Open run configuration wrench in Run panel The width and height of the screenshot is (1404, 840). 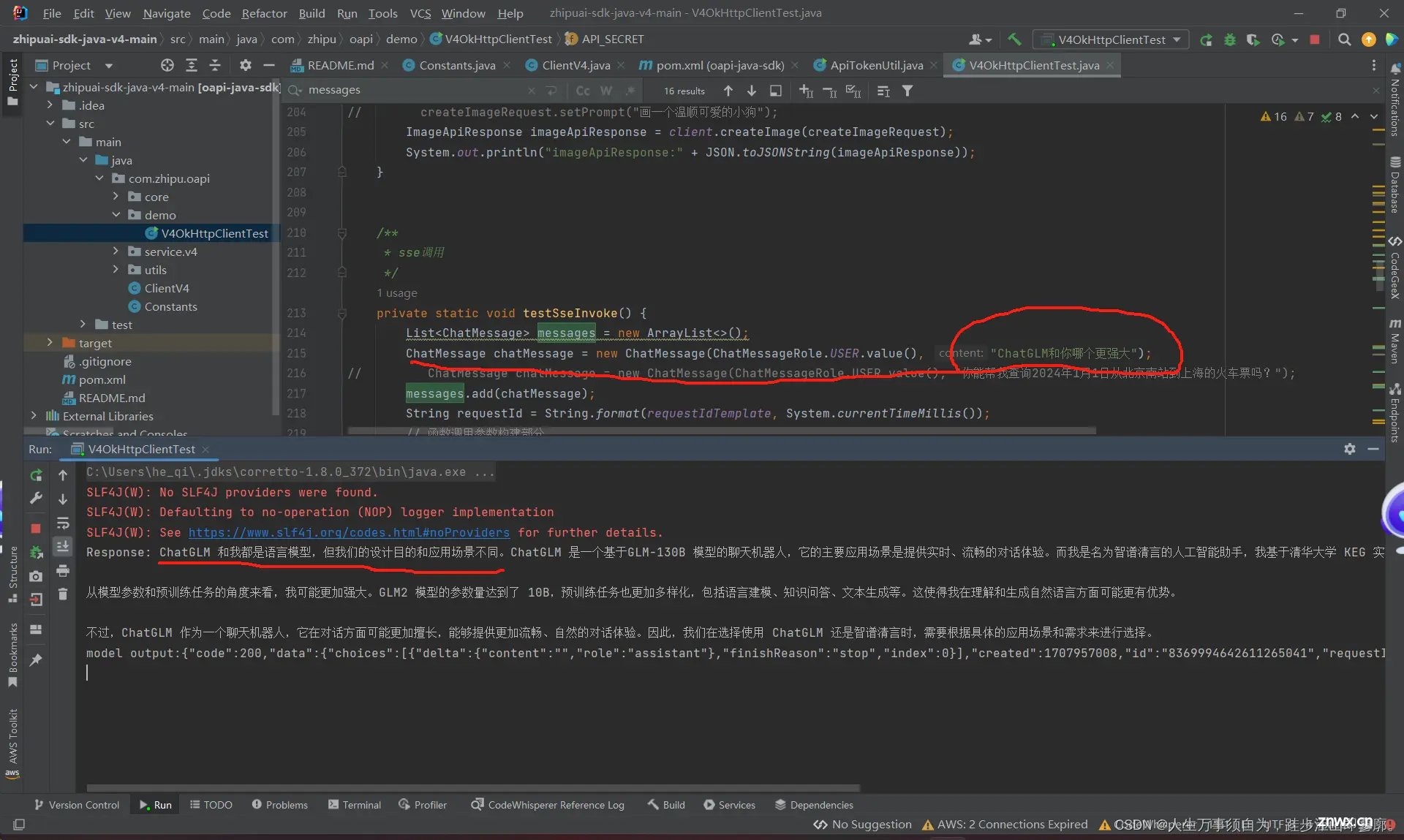[x=36, y=499]
